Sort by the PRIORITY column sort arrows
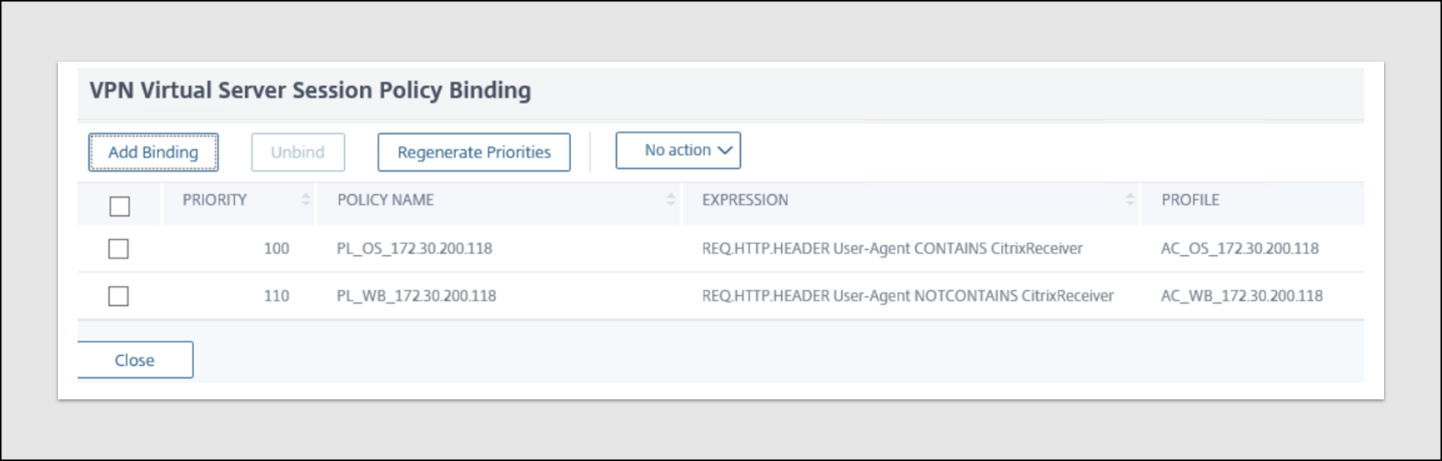1442x461 pixels. point(306,200)
